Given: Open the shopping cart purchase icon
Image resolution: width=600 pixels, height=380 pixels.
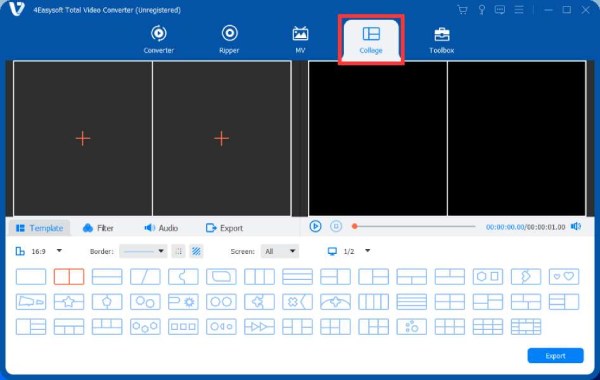Looking at the screenshot, I should point(462,10).
